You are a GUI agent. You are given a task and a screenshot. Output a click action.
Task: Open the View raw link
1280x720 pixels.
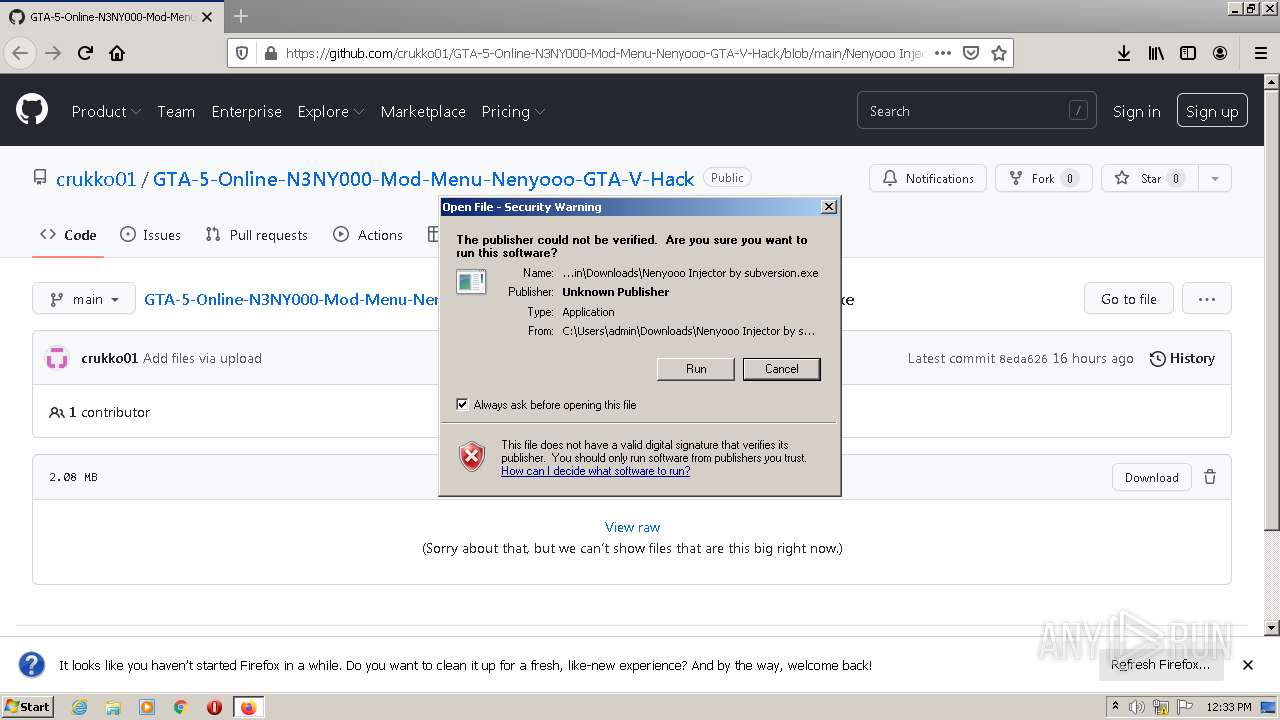[633, 527]
